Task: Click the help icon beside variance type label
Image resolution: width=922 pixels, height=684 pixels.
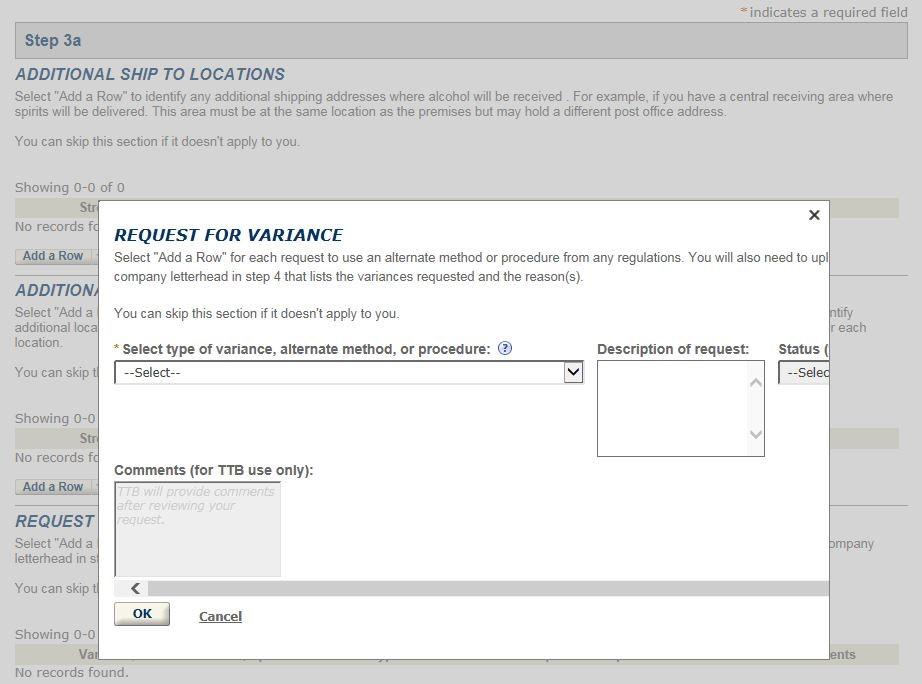Action: 505,349
